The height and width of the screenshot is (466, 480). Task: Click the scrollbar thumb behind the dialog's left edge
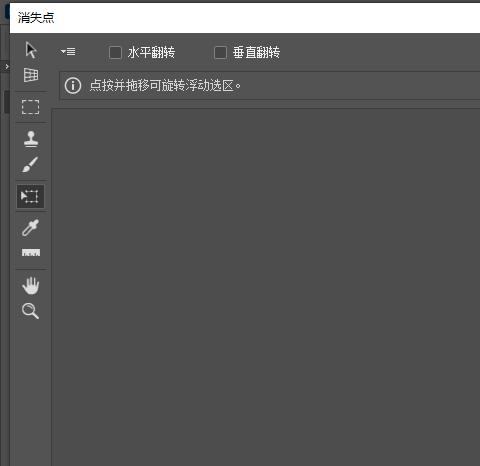[6, 102]
